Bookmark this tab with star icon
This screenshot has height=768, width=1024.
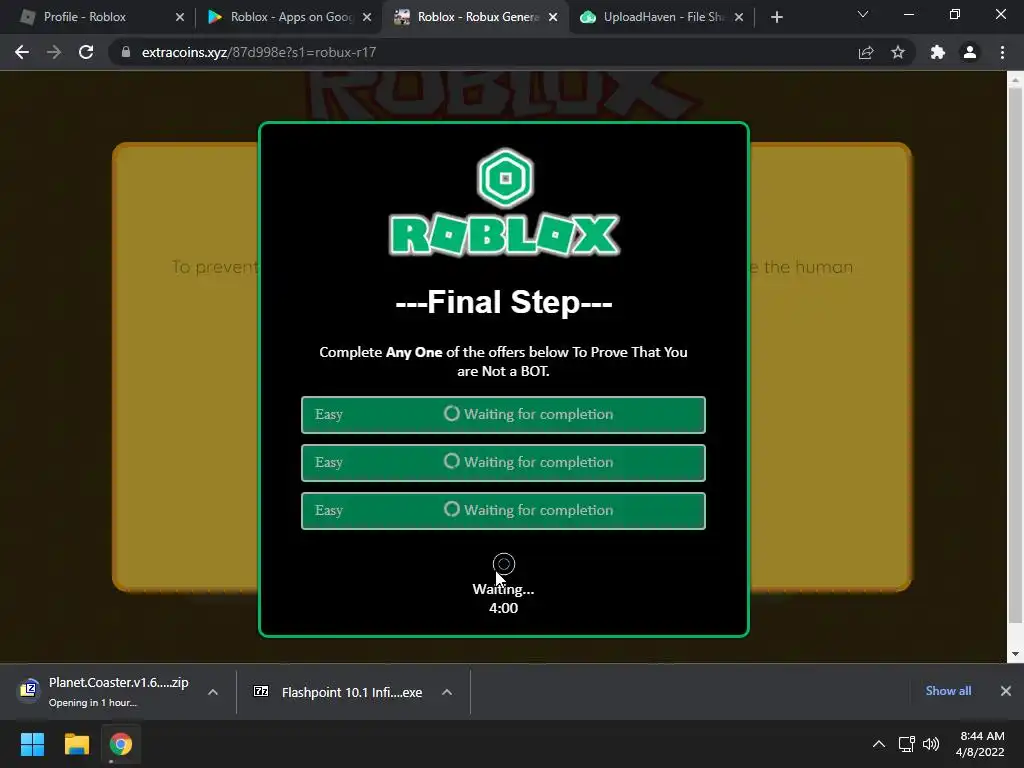898,52
